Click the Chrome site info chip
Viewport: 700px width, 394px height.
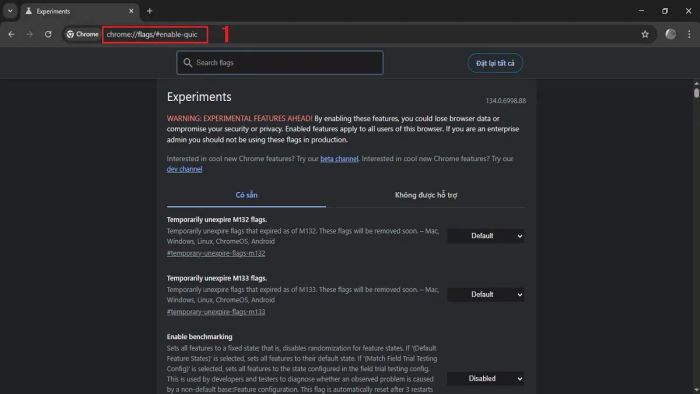pyautogui.click(x=82, y=34)
